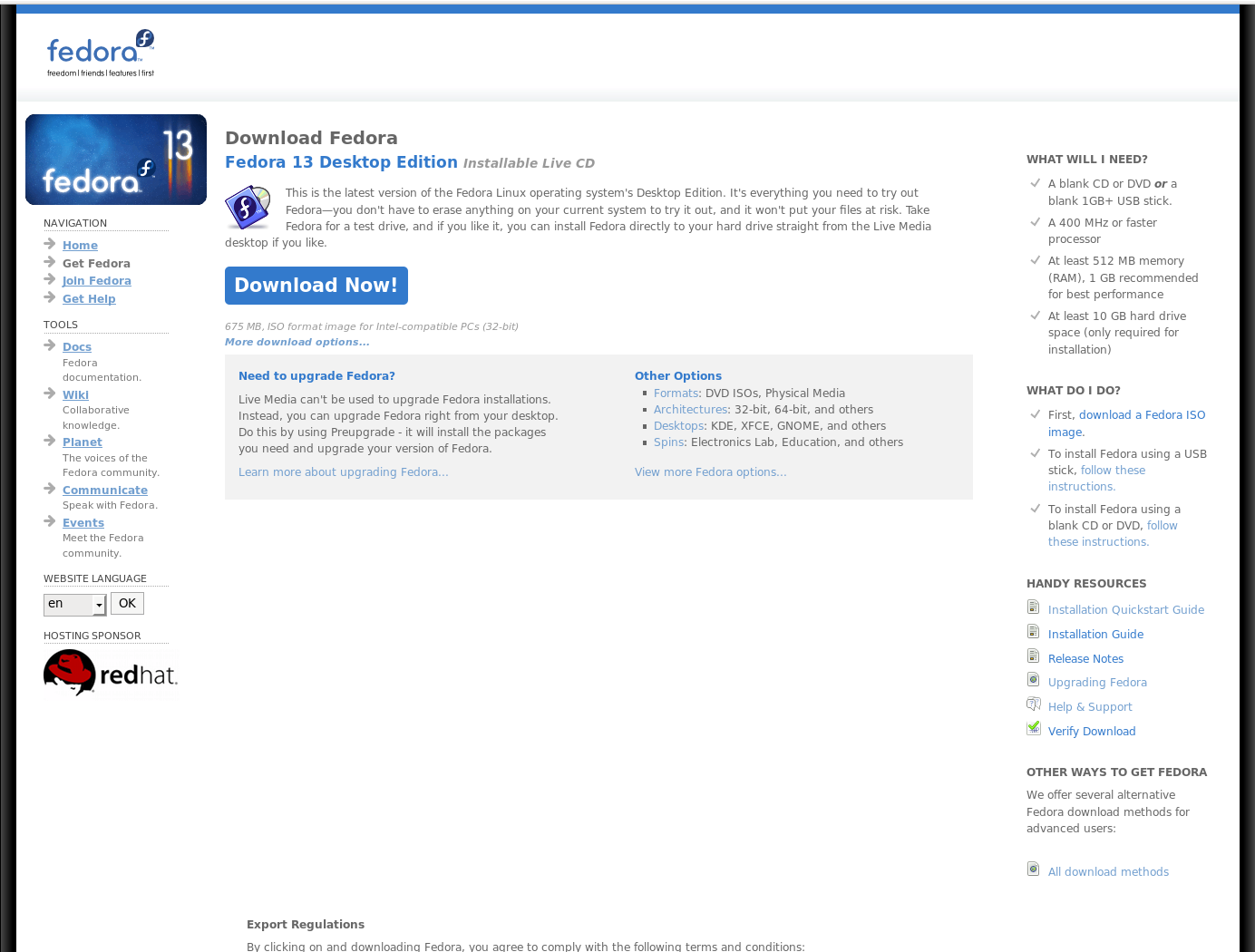Click the arrow icon beside Home
The image size is (1255, 952).
[x=50, y=244]
